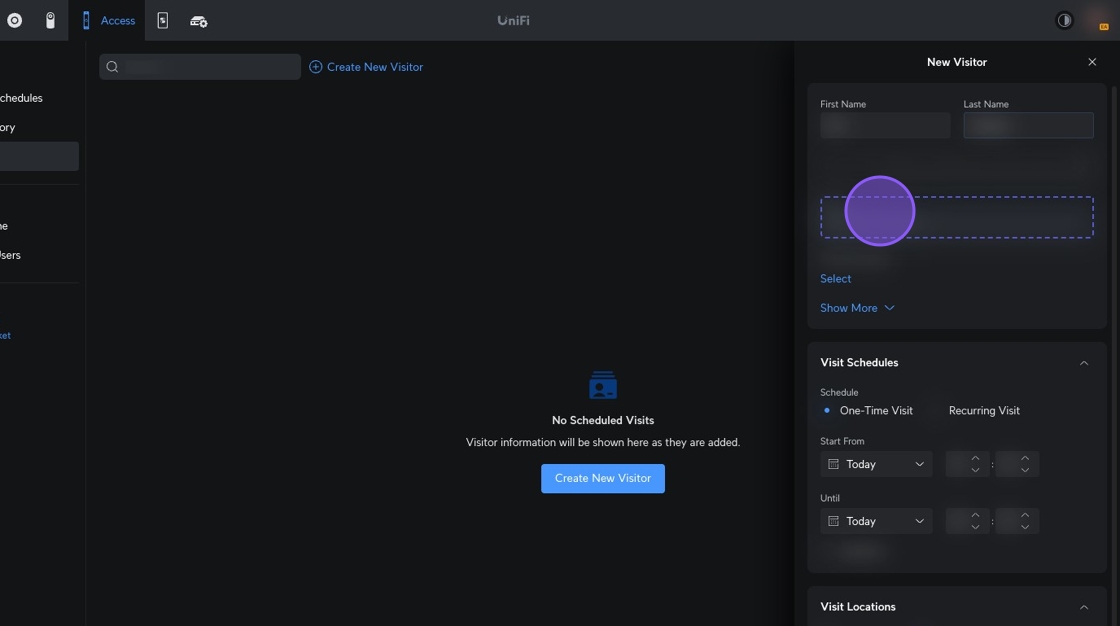Expand the Show More options
The image size is (1120, 626).
coord(857,308)
